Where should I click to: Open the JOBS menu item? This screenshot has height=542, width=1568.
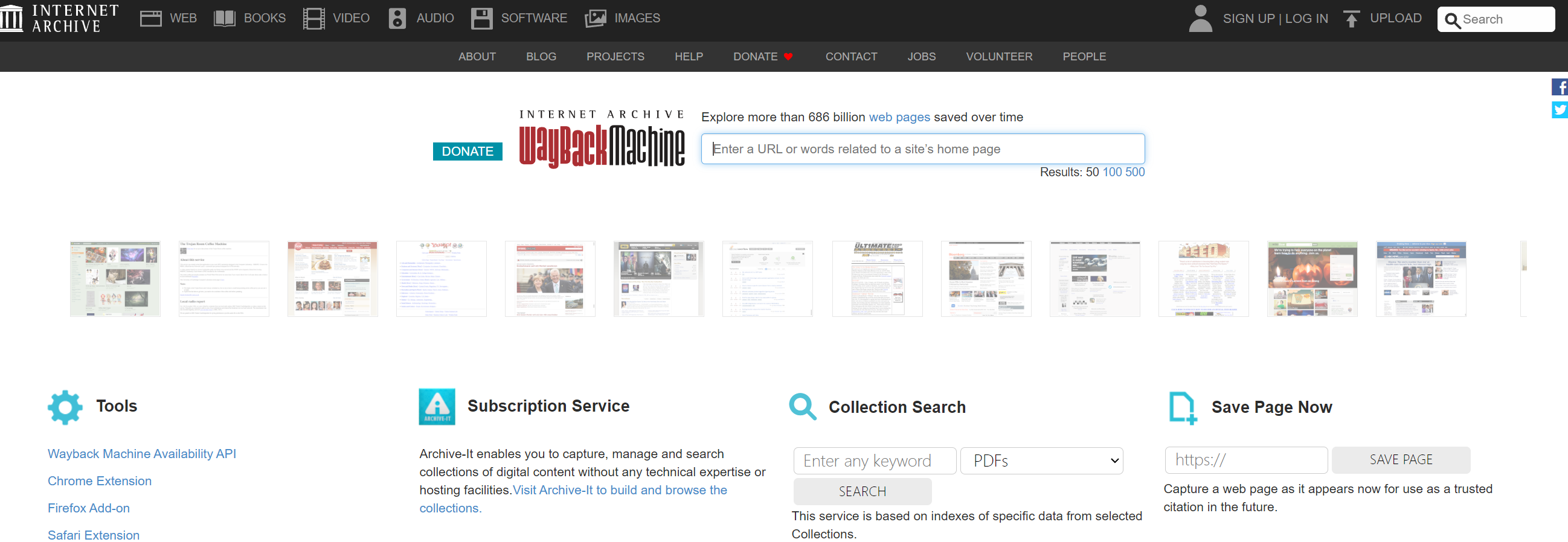[x=921, y=57]
